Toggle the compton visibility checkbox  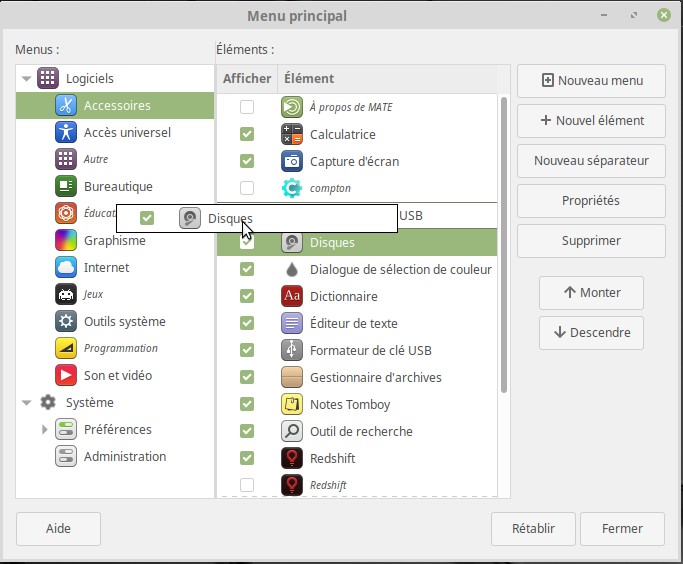[247, 188]
